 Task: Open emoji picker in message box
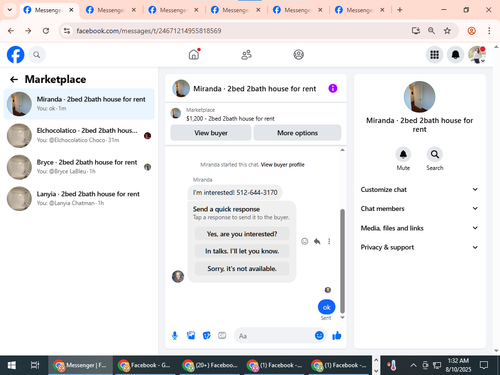coord(319,336)
